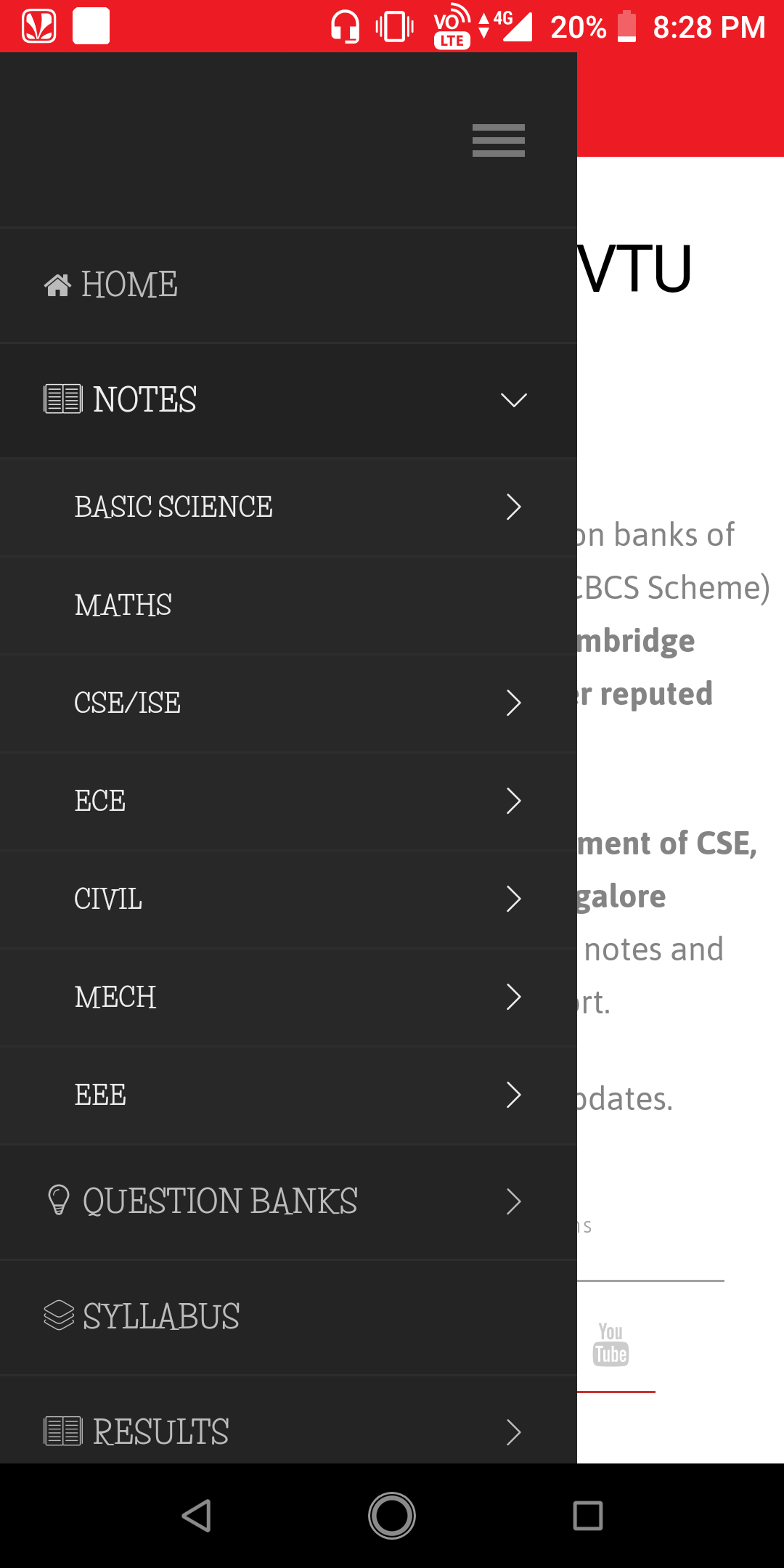784x1568 pixels.
Task: Go to the HOME link
Action: click(x=129, y=285)
